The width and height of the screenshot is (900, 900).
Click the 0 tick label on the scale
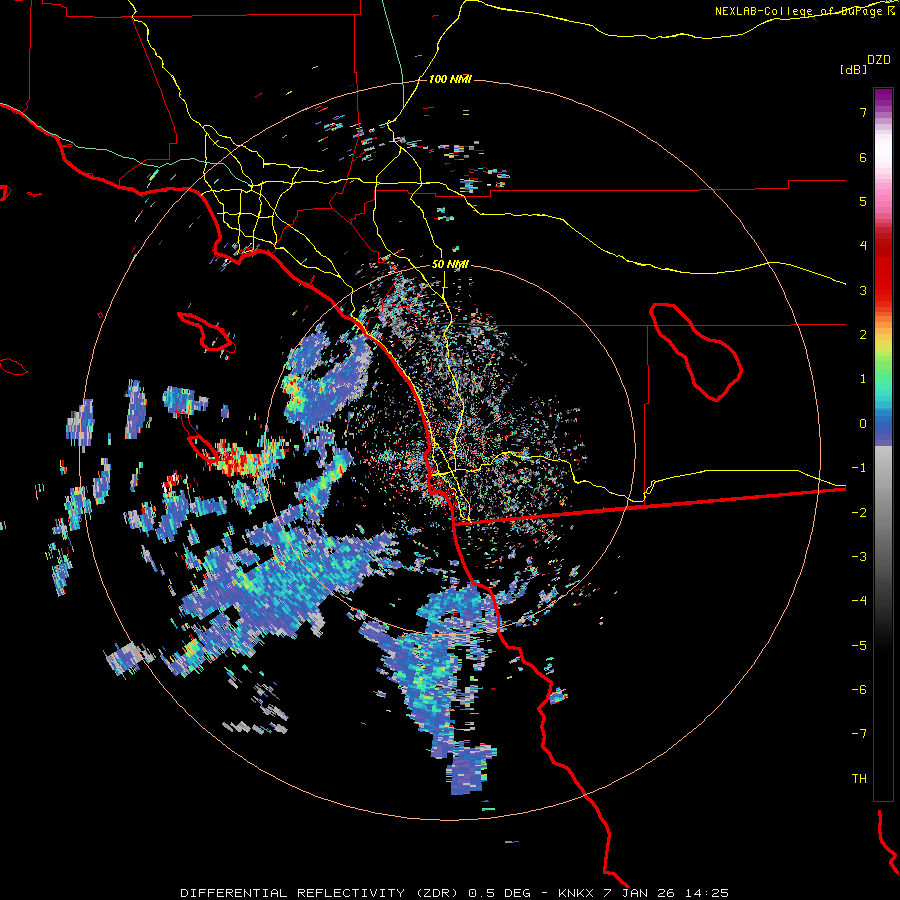click(863, 424)
